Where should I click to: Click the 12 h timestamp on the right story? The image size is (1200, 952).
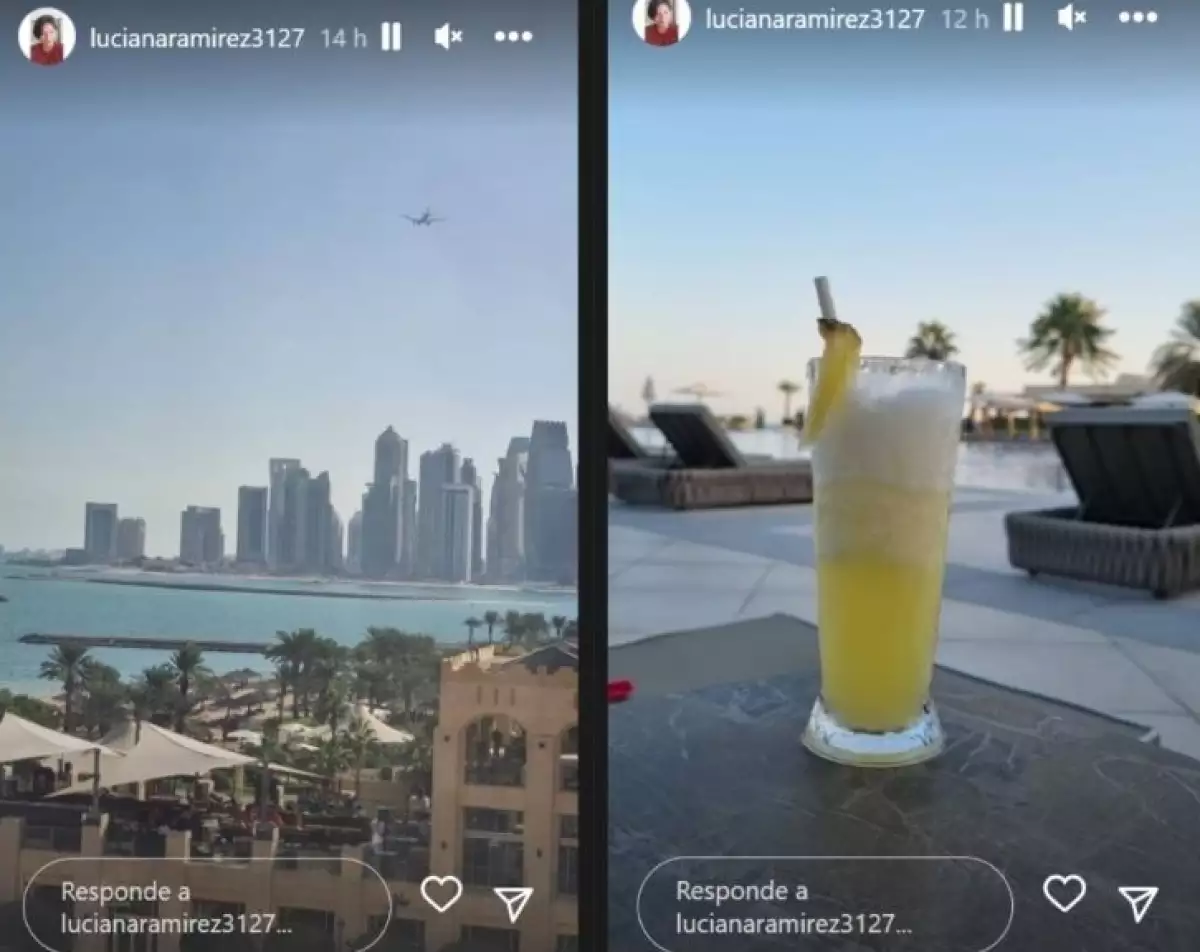pos(965,18)
